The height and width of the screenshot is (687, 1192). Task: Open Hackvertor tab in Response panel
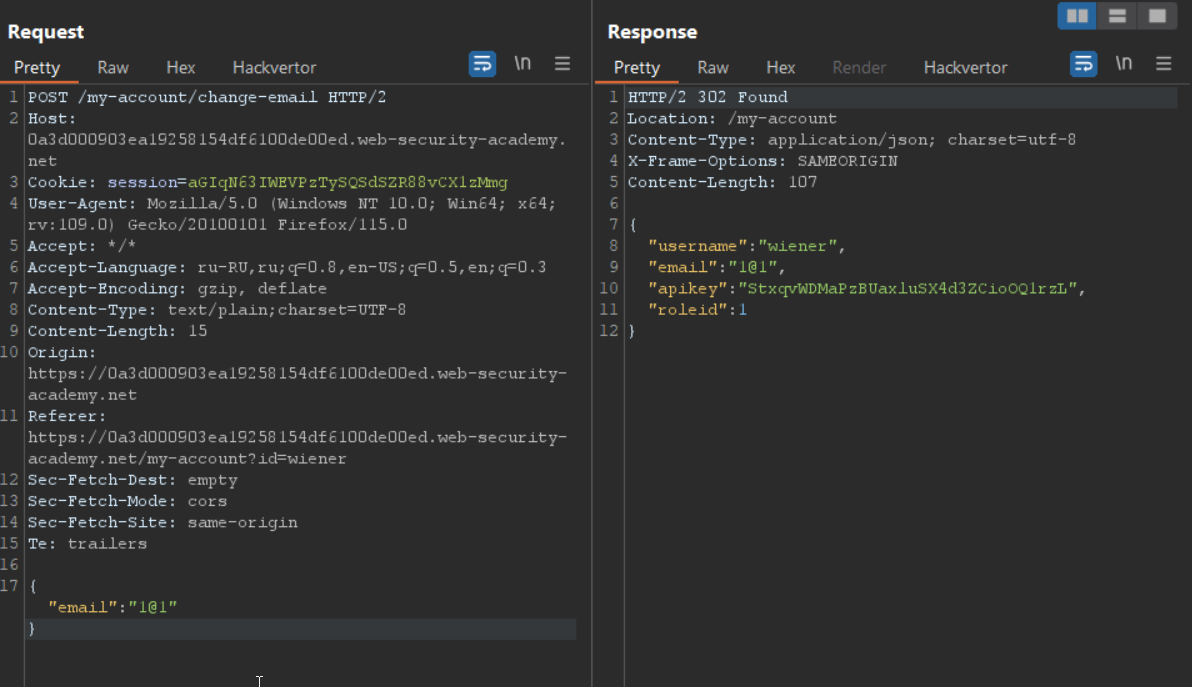965,68
